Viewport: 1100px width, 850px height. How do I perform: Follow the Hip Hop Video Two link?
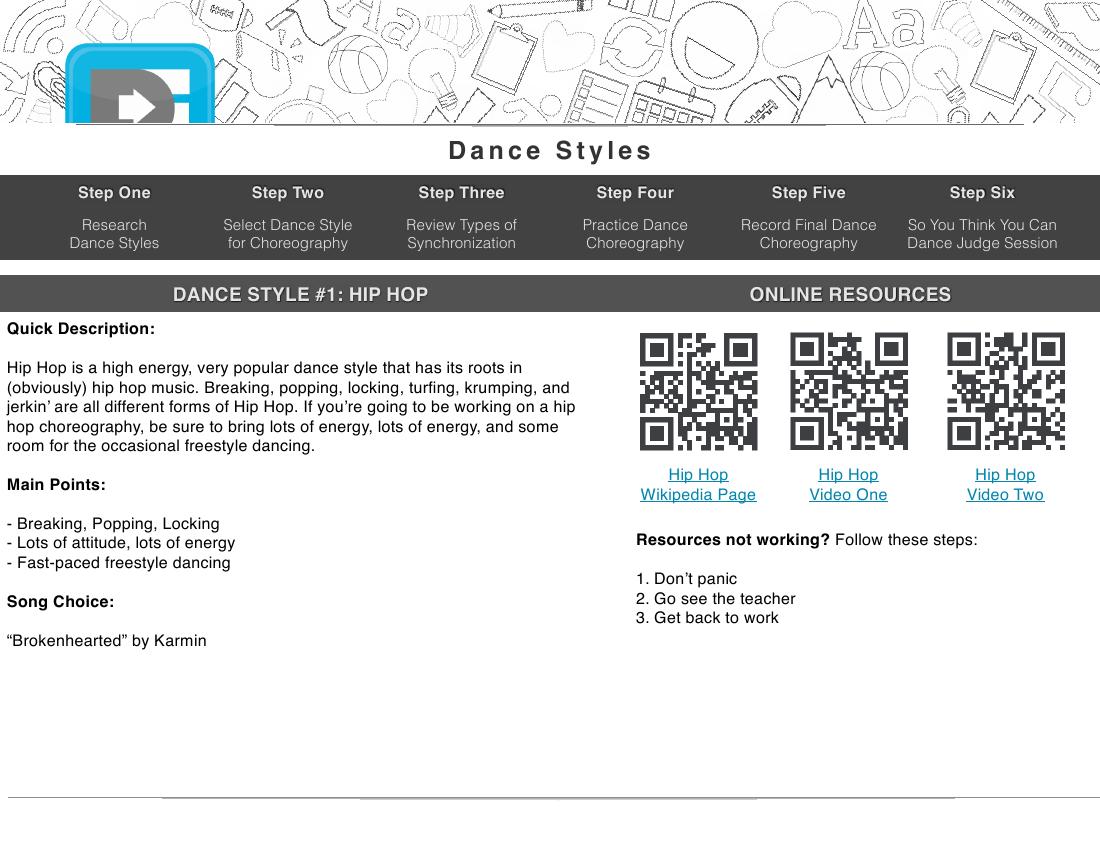pyautogui.click(x=1005, y=485)
